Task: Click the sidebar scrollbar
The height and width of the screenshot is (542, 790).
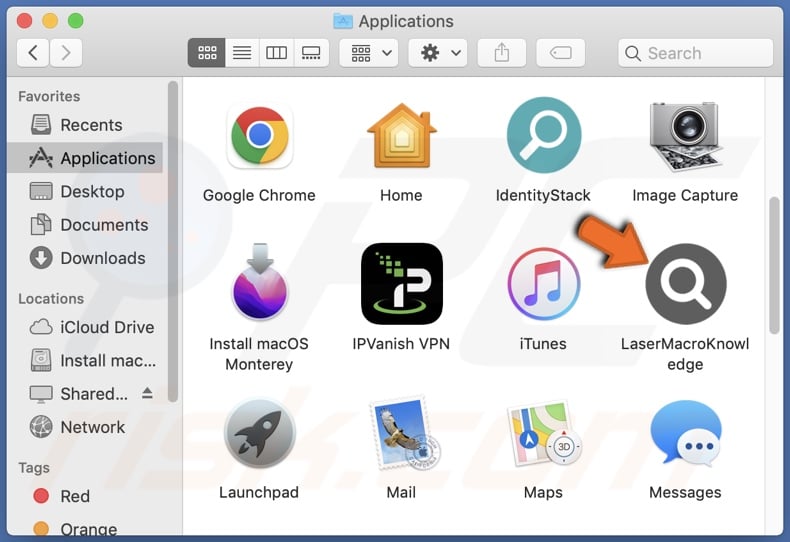Action: click(x=173, y=242)
